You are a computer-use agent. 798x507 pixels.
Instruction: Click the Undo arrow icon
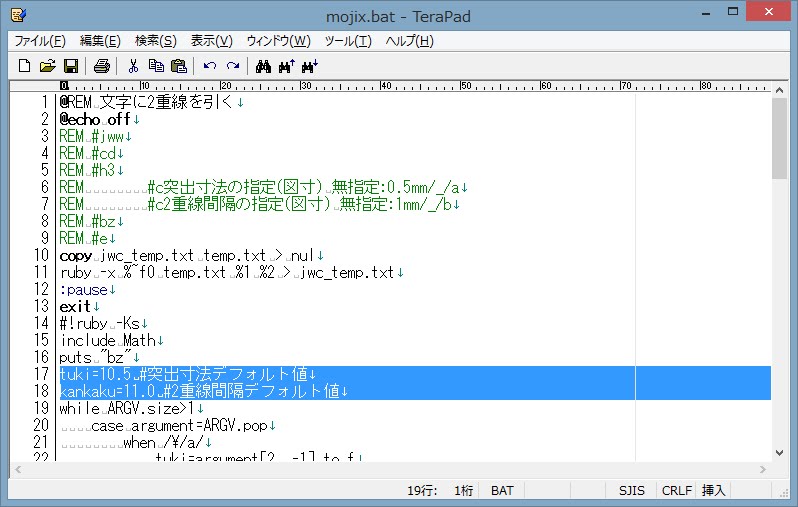[x=210, y=66]
